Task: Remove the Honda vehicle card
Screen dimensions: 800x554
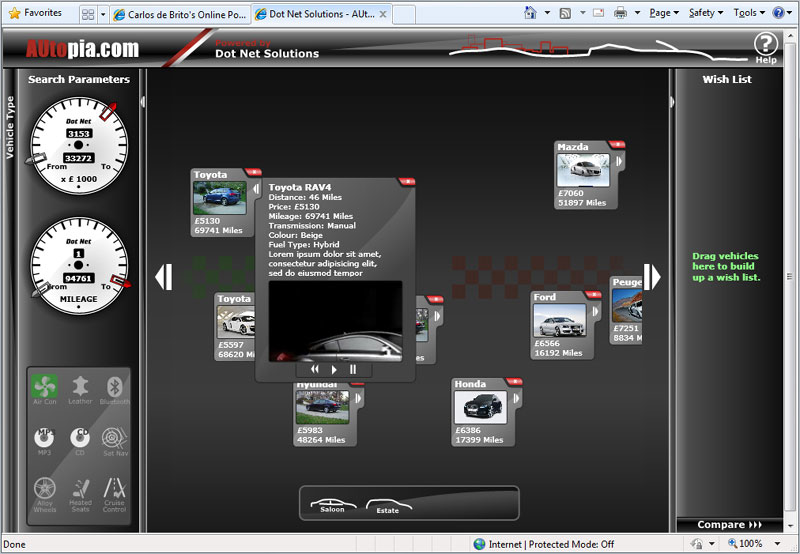Action: coord(514,381)
